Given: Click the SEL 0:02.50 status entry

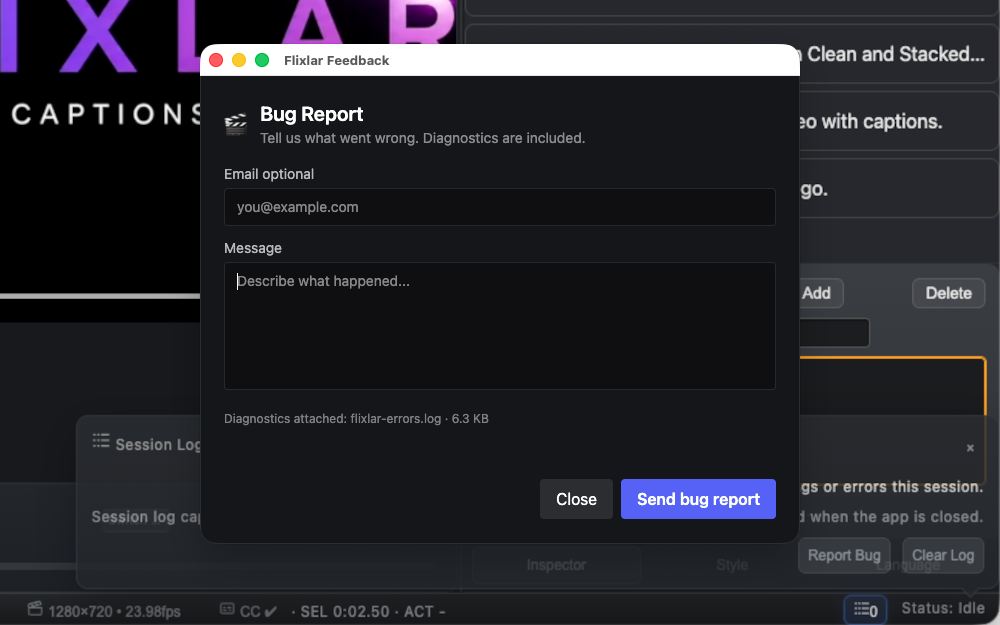Looking at the screenshot, I should click(344, 612).
